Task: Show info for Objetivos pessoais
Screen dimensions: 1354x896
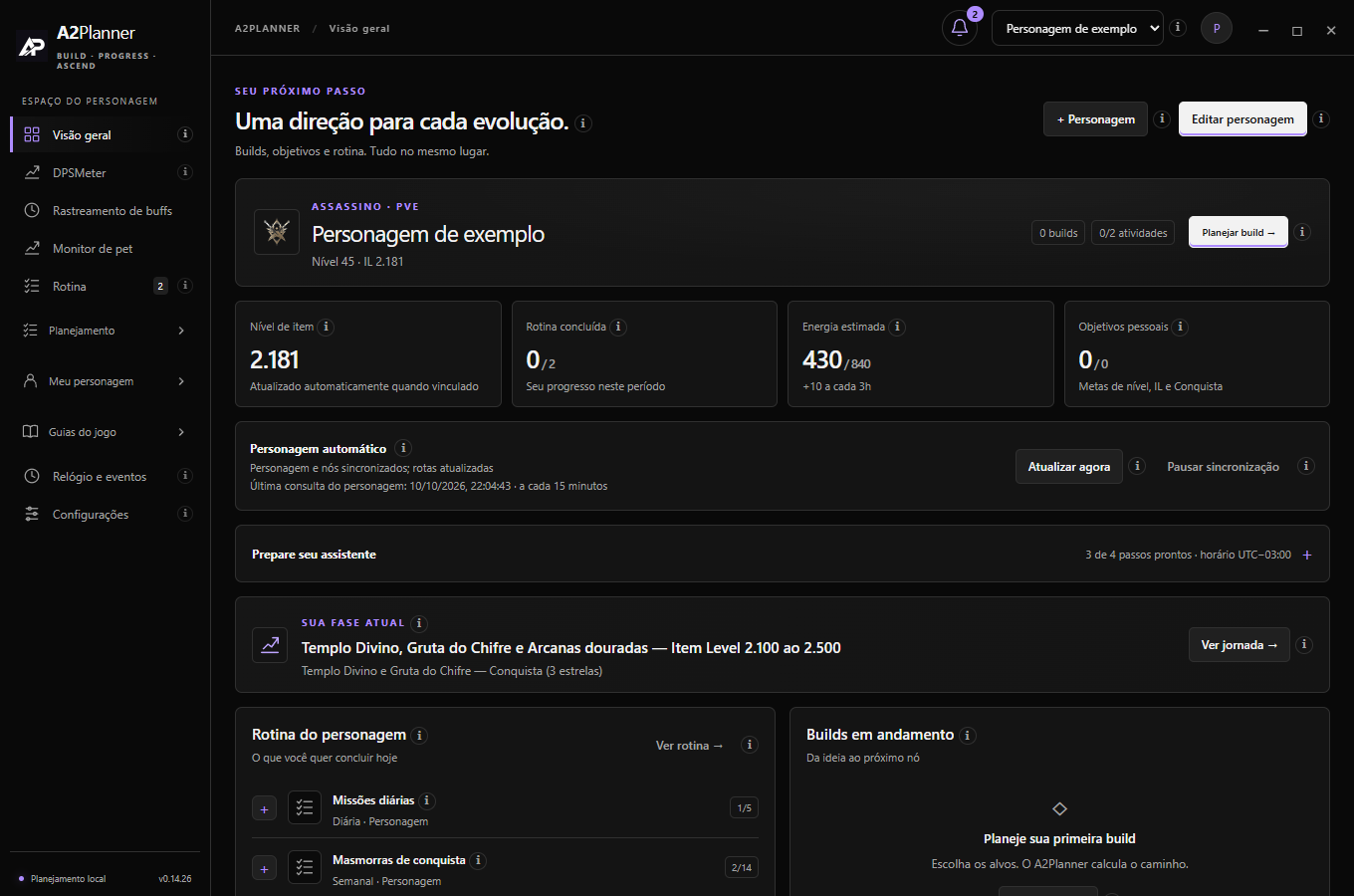Action: (x=1181, y=327)
